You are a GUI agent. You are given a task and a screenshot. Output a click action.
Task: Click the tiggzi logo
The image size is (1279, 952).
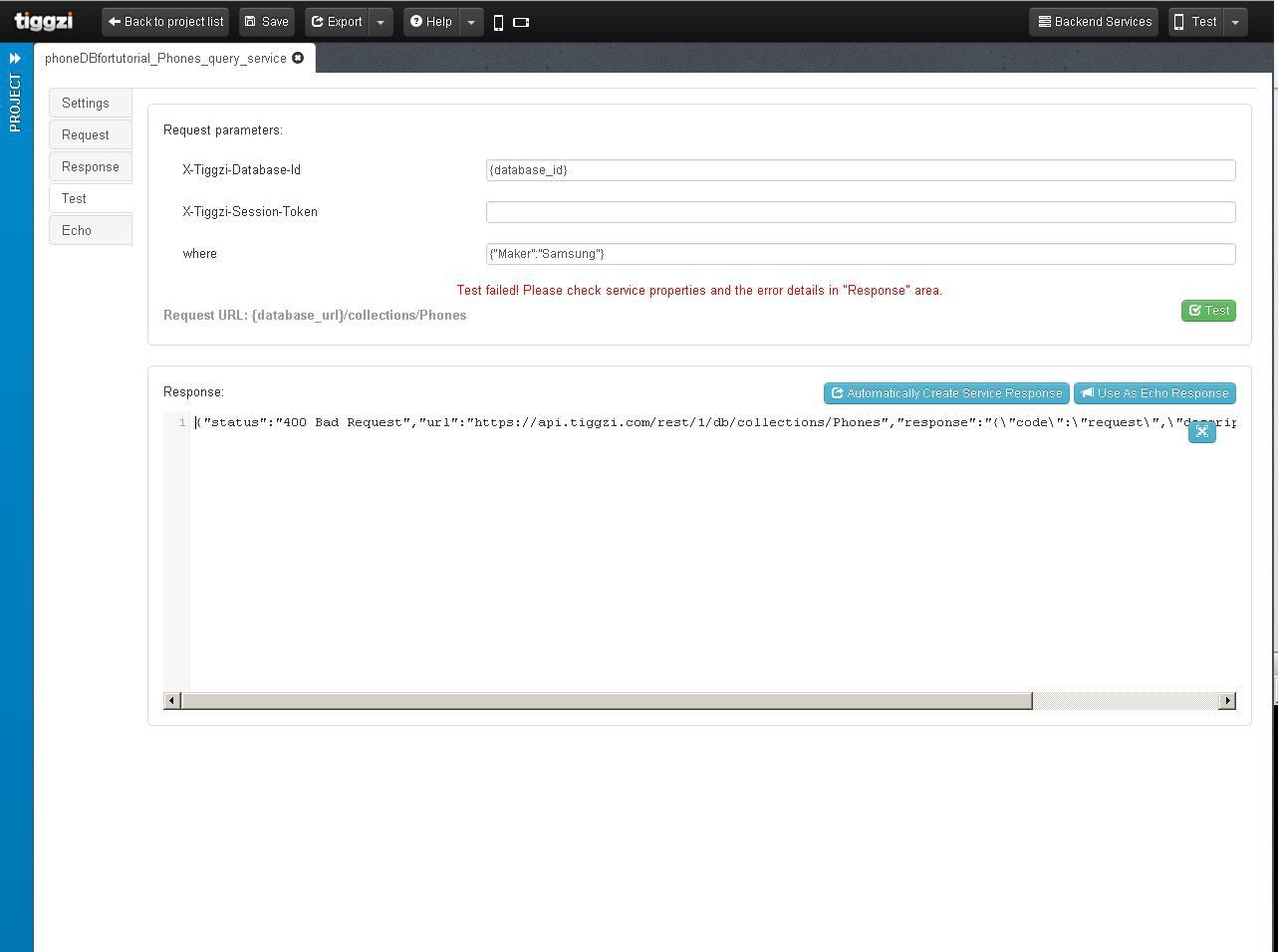click(44, 21)
